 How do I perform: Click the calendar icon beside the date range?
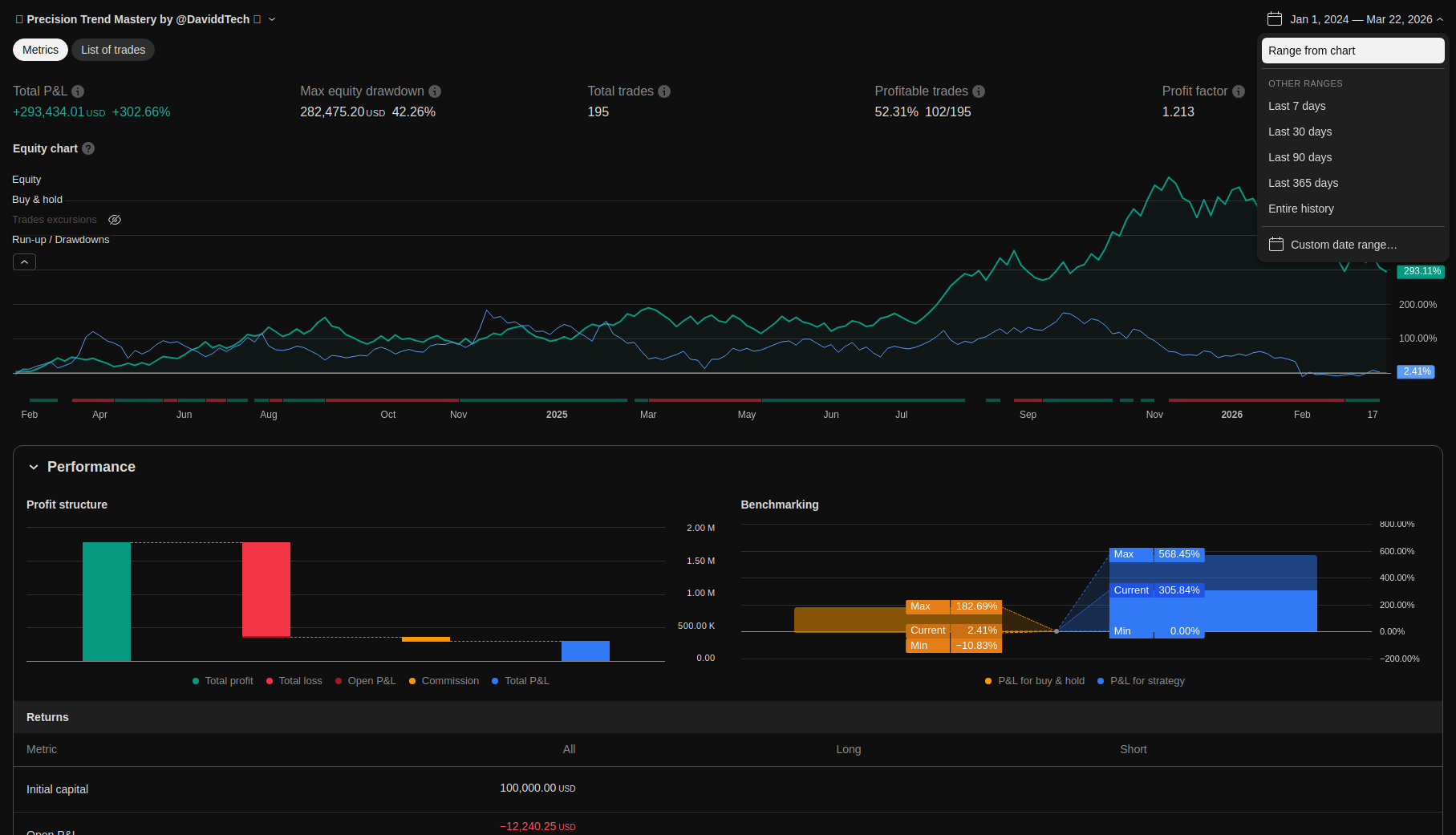point(1275,19)
